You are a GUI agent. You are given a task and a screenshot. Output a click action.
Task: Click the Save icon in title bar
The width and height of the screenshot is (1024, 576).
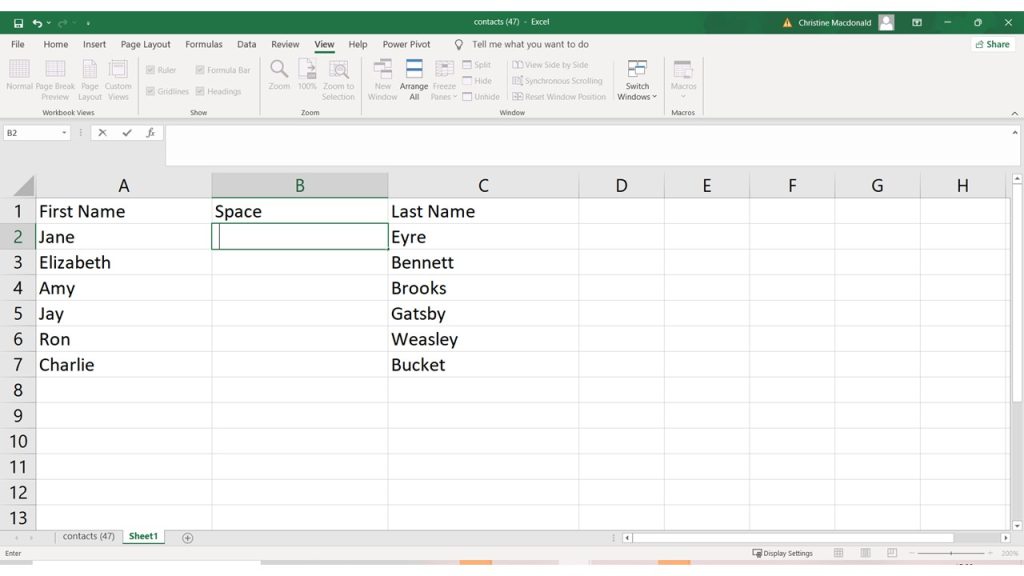[x=18, y=22]
